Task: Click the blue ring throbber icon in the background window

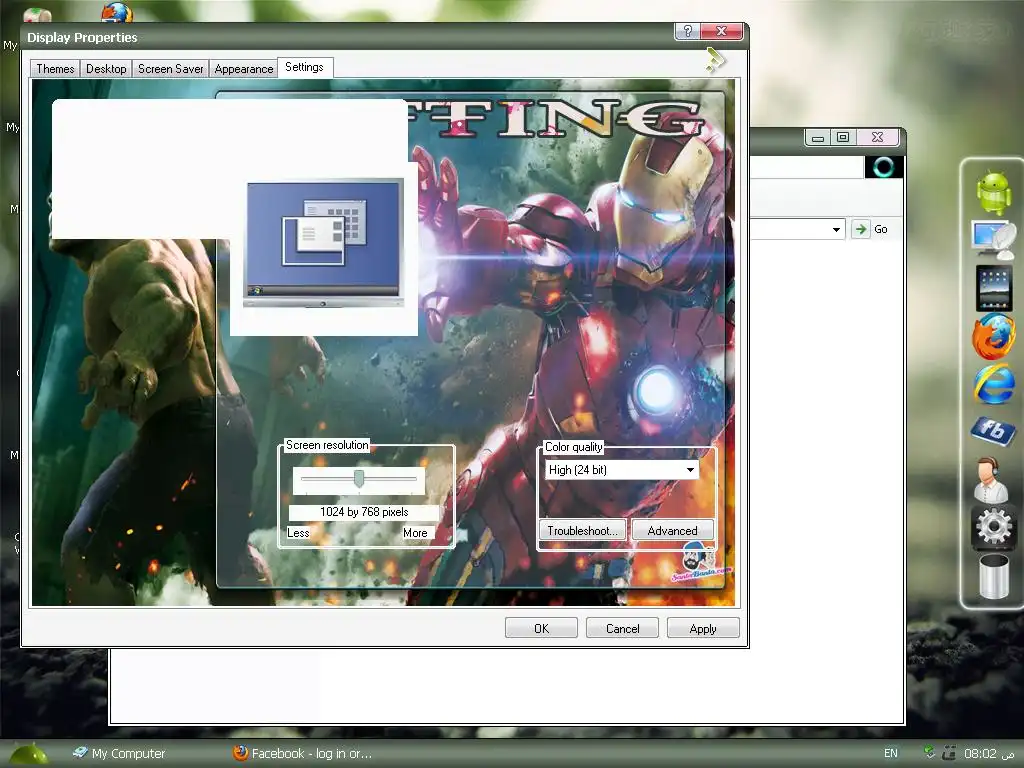Action: click(884, 167)
